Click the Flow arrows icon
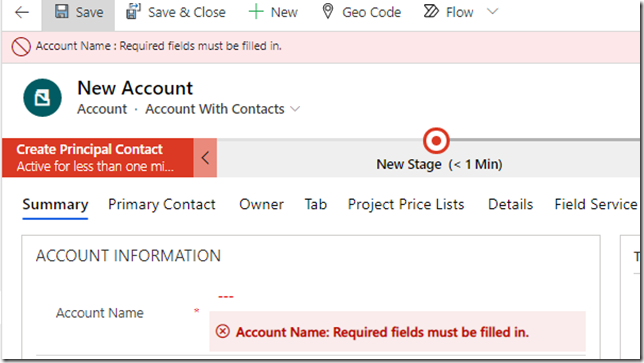The width and height of the screenshot is (644, 363). (x=431, y=11)
